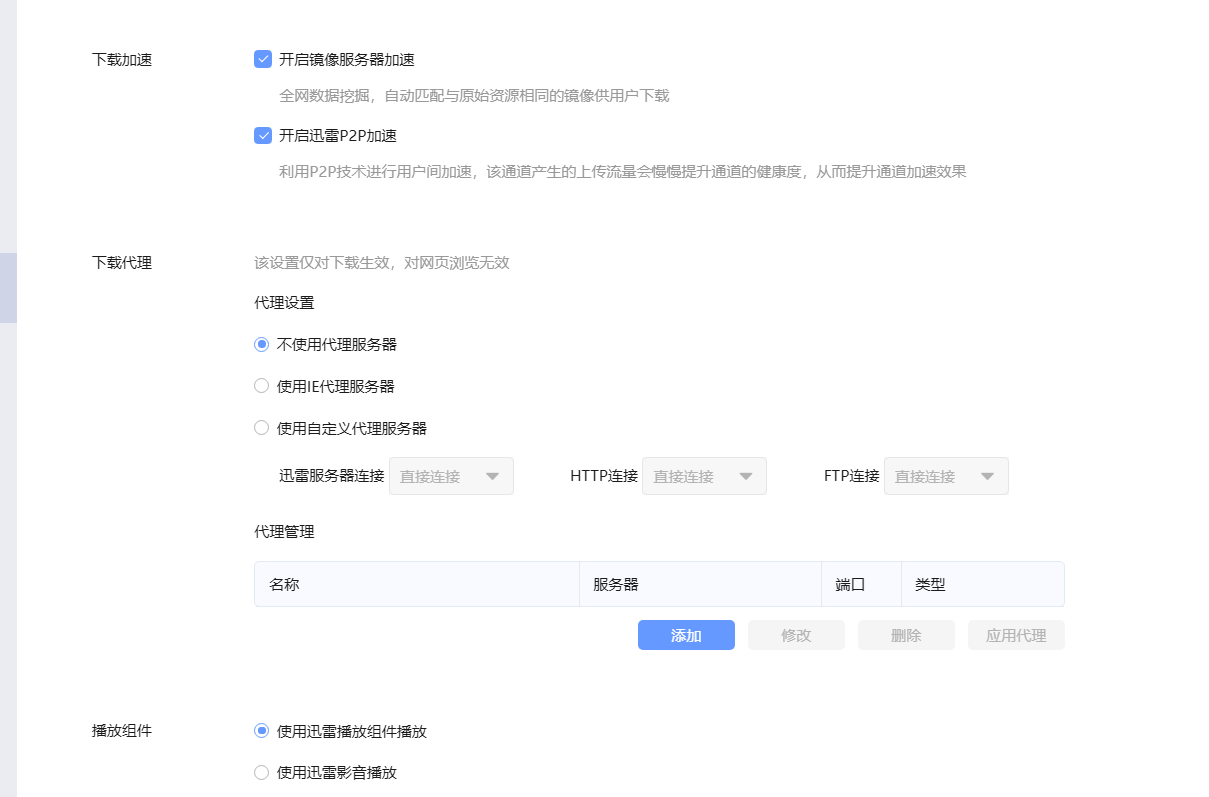Enable the 开启镜像服务器加速 checkbox

tap(262, 59)
